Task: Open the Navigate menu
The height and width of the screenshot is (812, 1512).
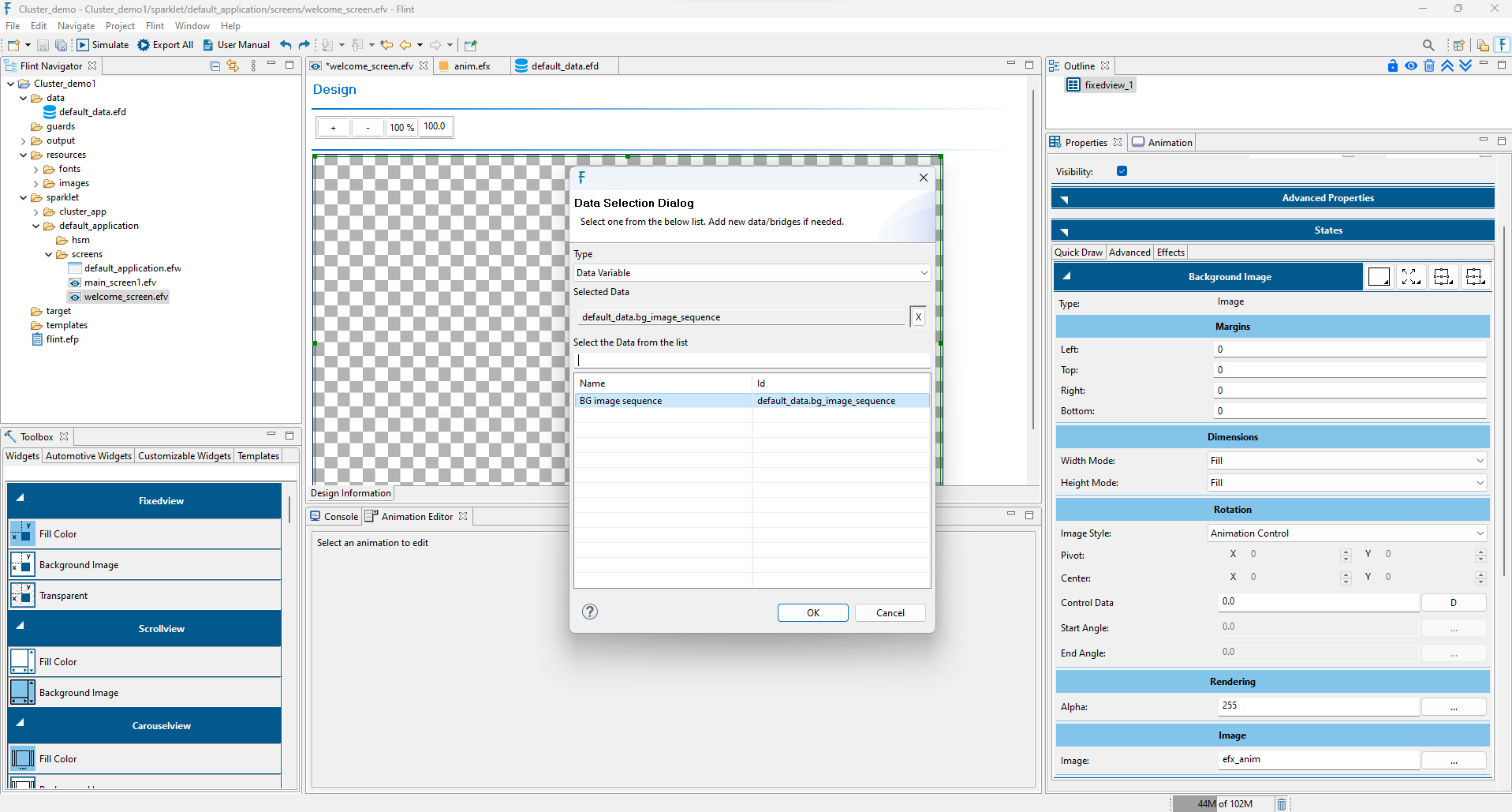Action: pyautogui.click(x=76, y=25)
